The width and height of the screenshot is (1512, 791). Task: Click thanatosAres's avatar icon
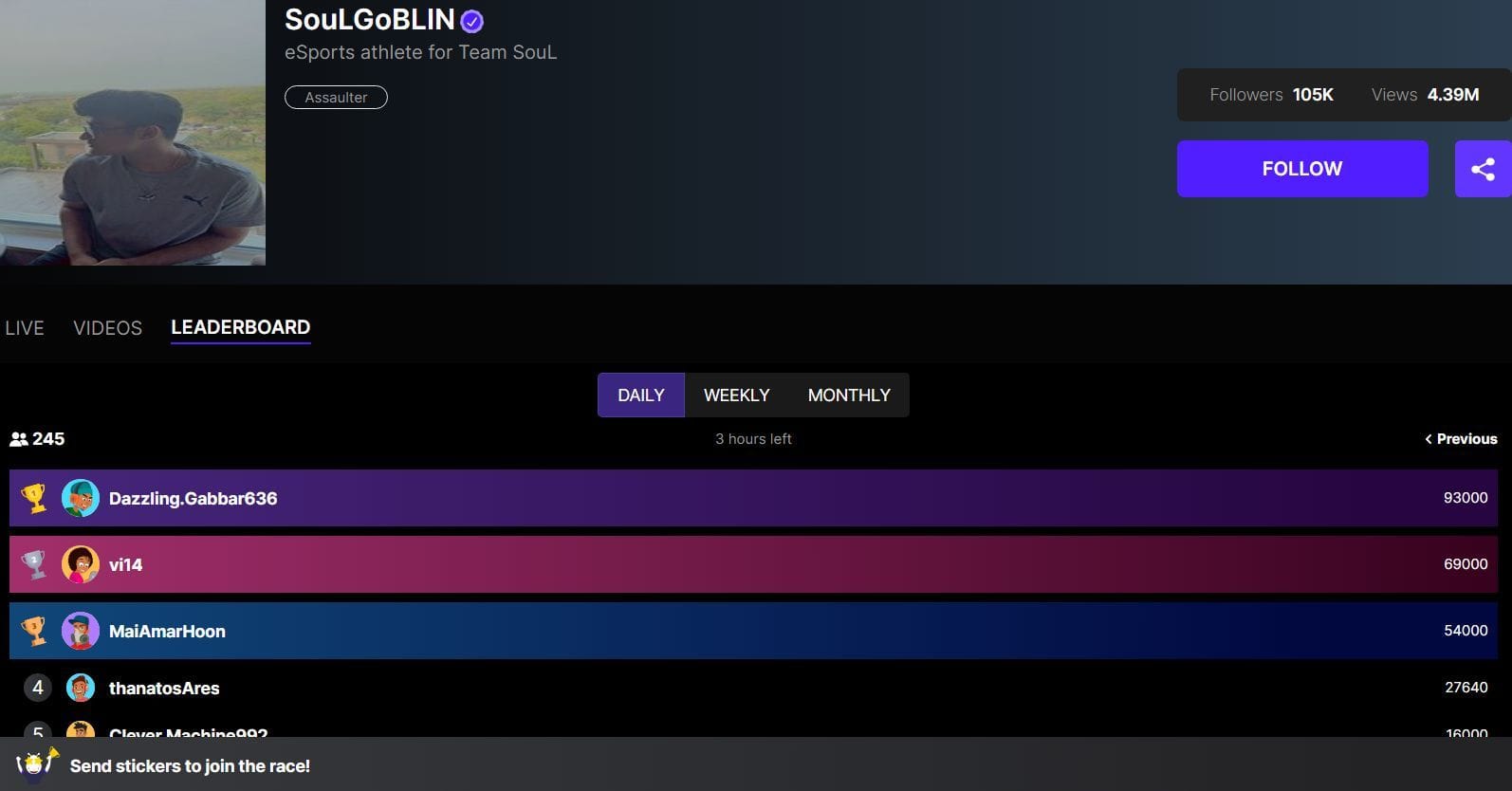[x=81, y=688]
